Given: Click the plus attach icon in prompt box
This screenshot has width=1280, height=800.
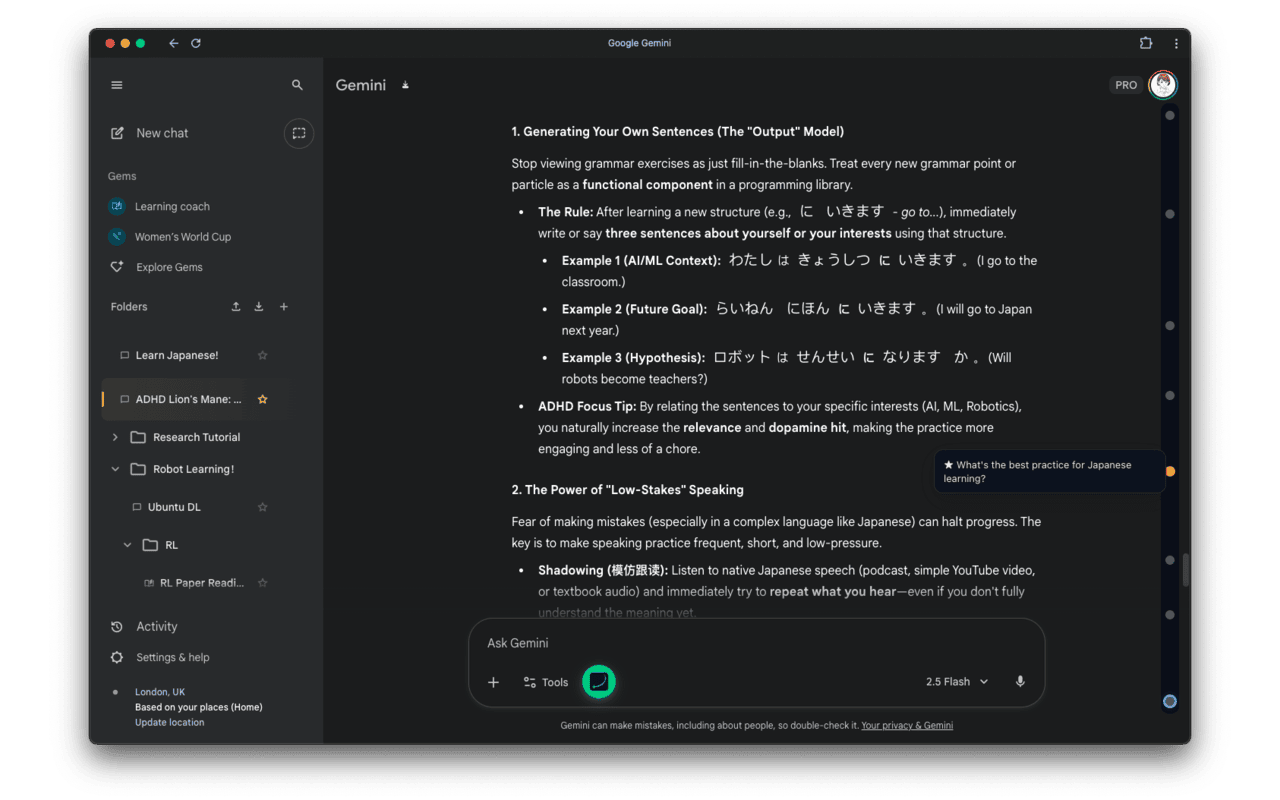Looking at the screenshot, I should (493, 682).
